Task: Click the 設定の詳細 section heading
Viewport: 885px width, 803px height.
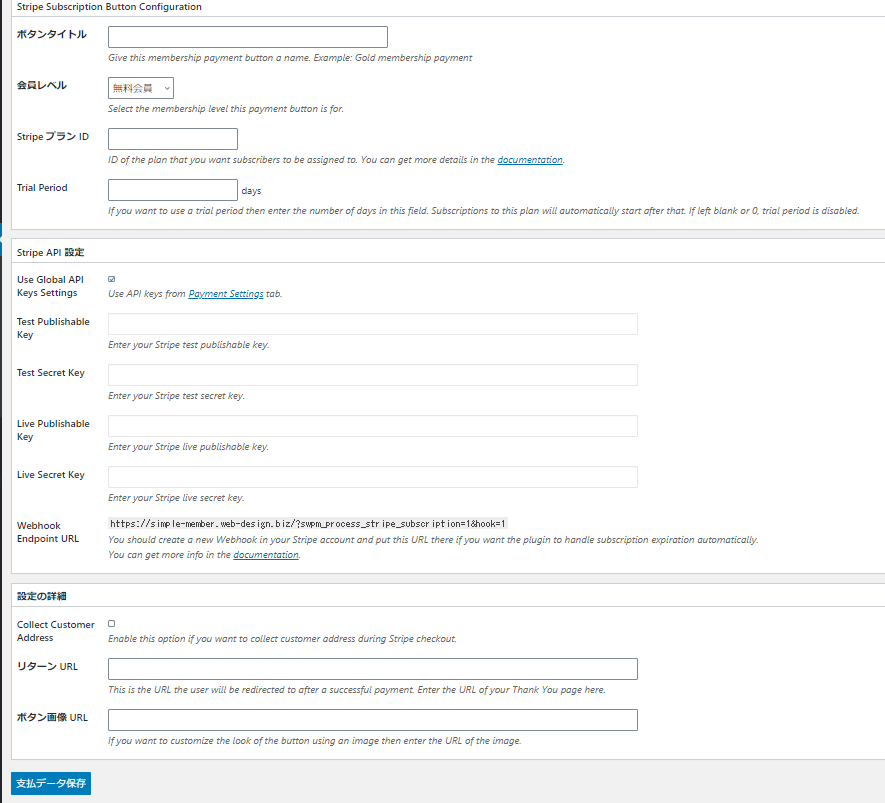Action: tap(42, 596)
